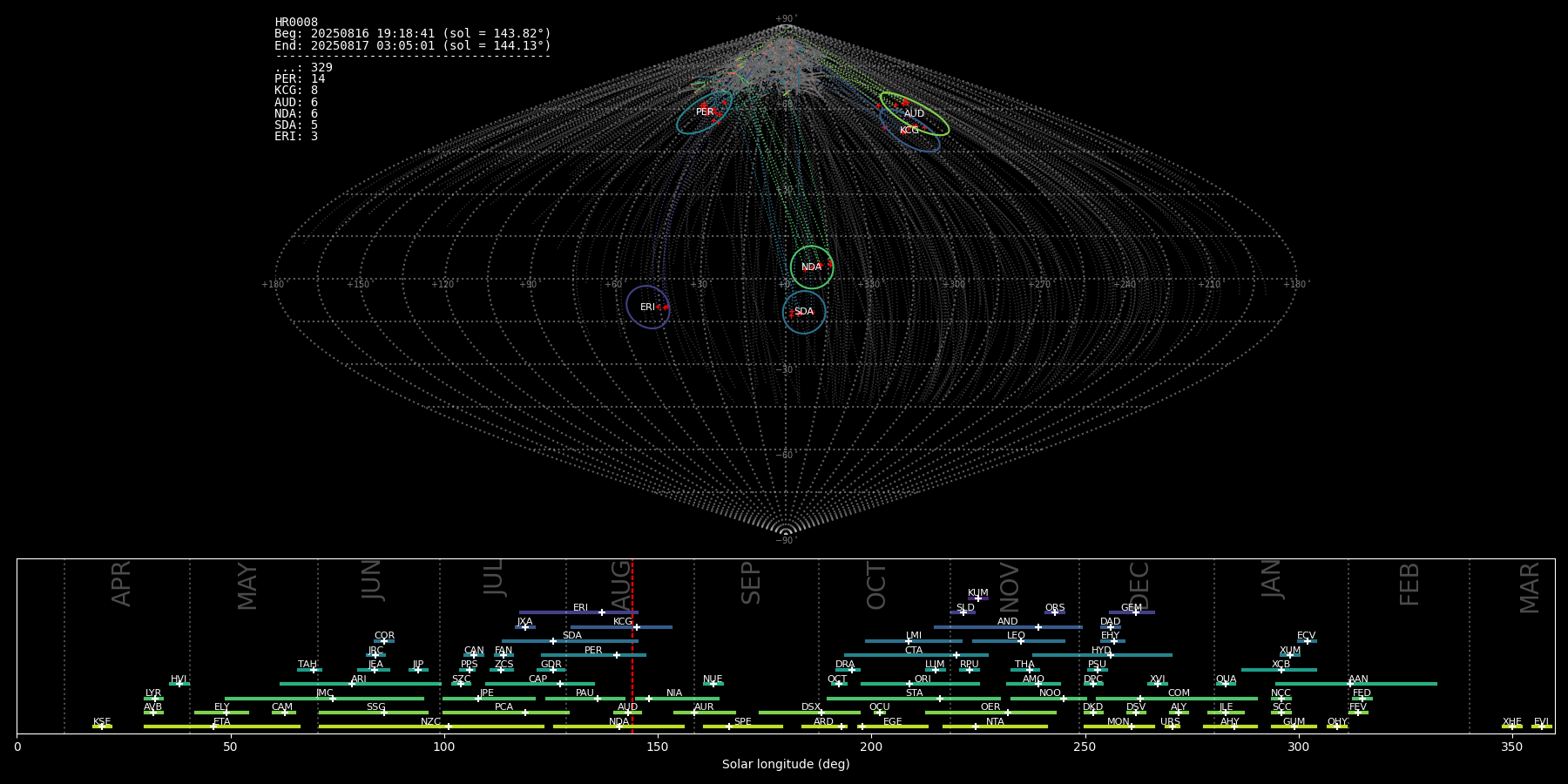Screen dimensions: 1568x784
Task: Click the ERI radiant circle on sky map
Action: pyautogui.click(x=648, y=308)
